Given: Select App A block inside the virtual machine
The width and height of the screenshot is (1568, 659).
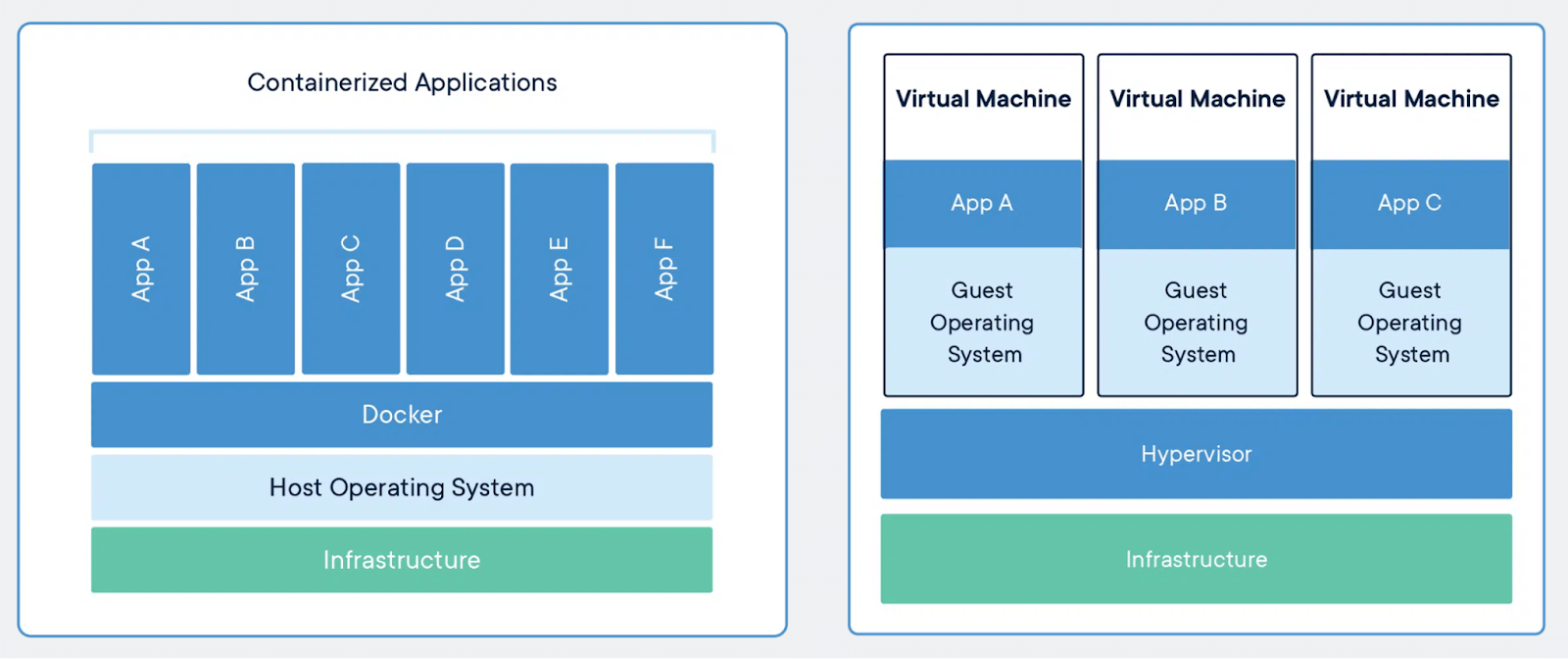Looking at the screenshot, I should coord(983,203).
